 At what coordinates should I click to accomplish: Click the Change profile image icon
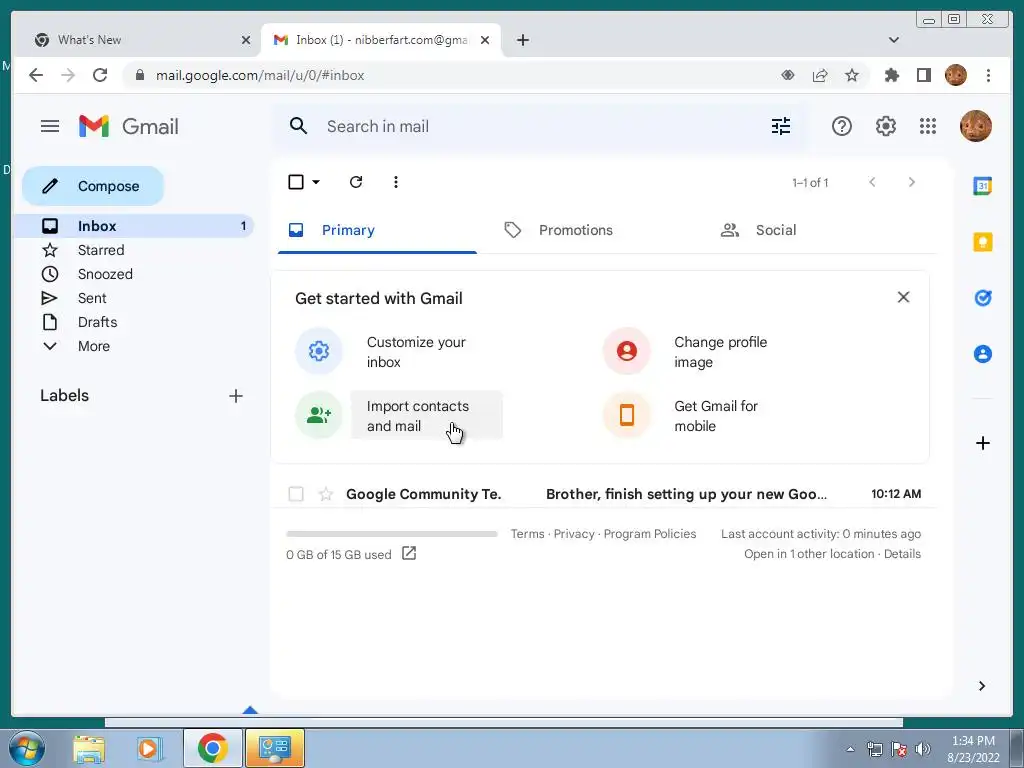[627, 351]
